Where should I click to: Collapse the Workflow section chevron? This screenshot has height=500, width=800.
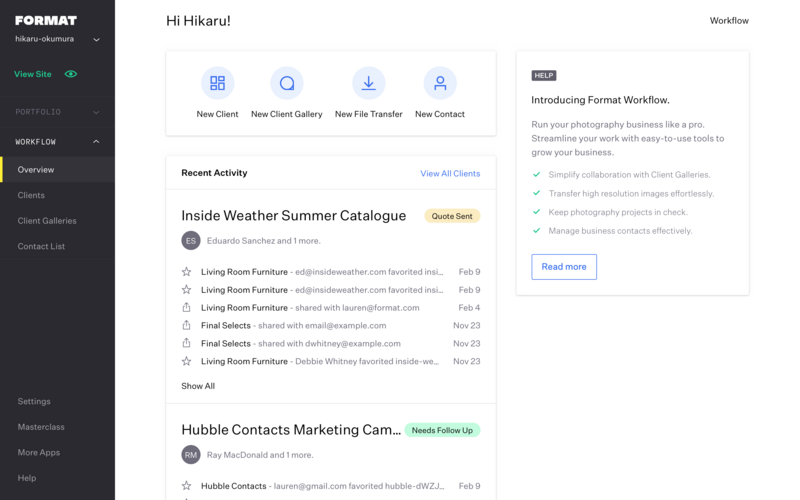pos(96,142)
